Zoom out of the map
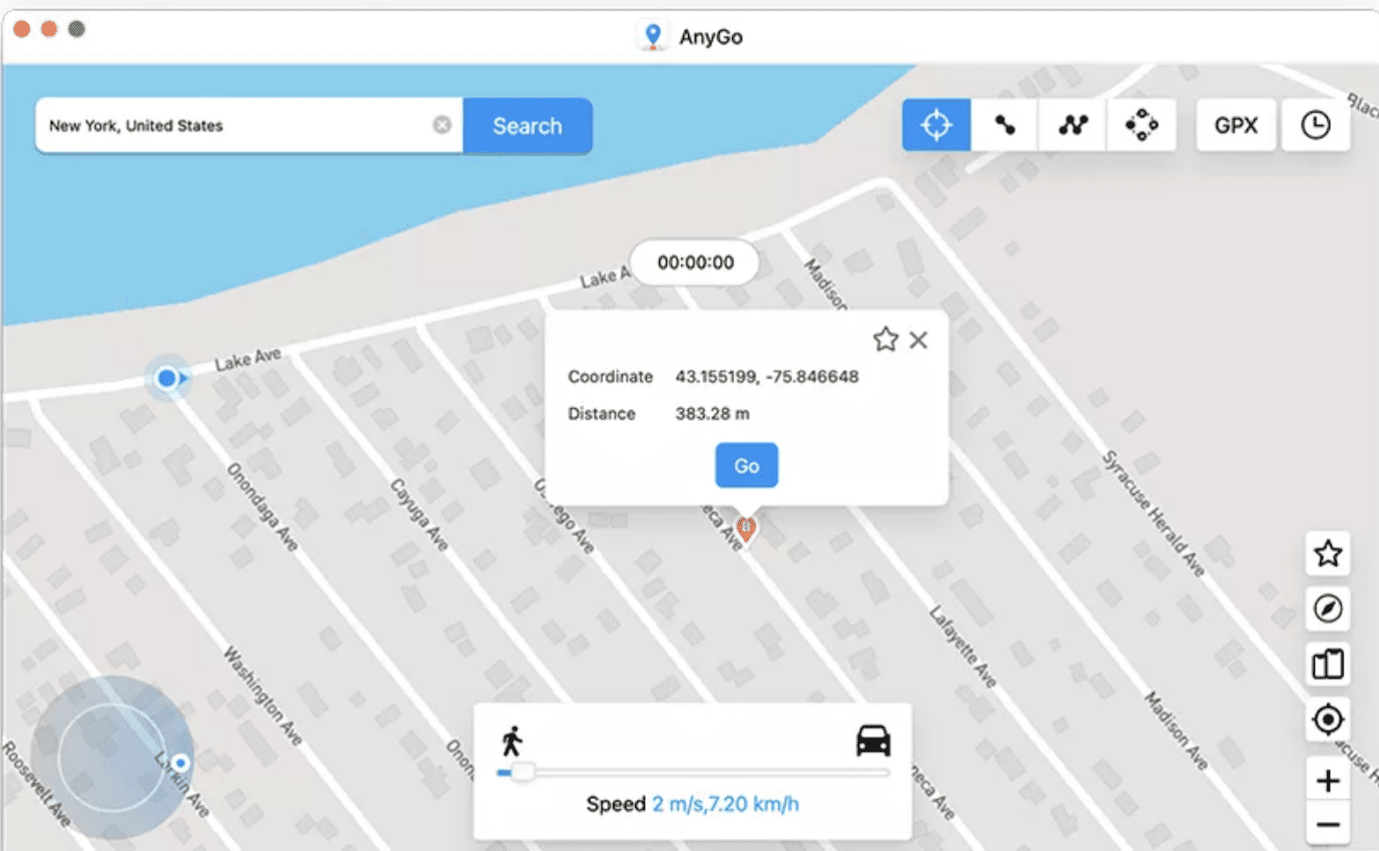The height and width of the screenshot is (851, 1379). tap(1327, 824)
